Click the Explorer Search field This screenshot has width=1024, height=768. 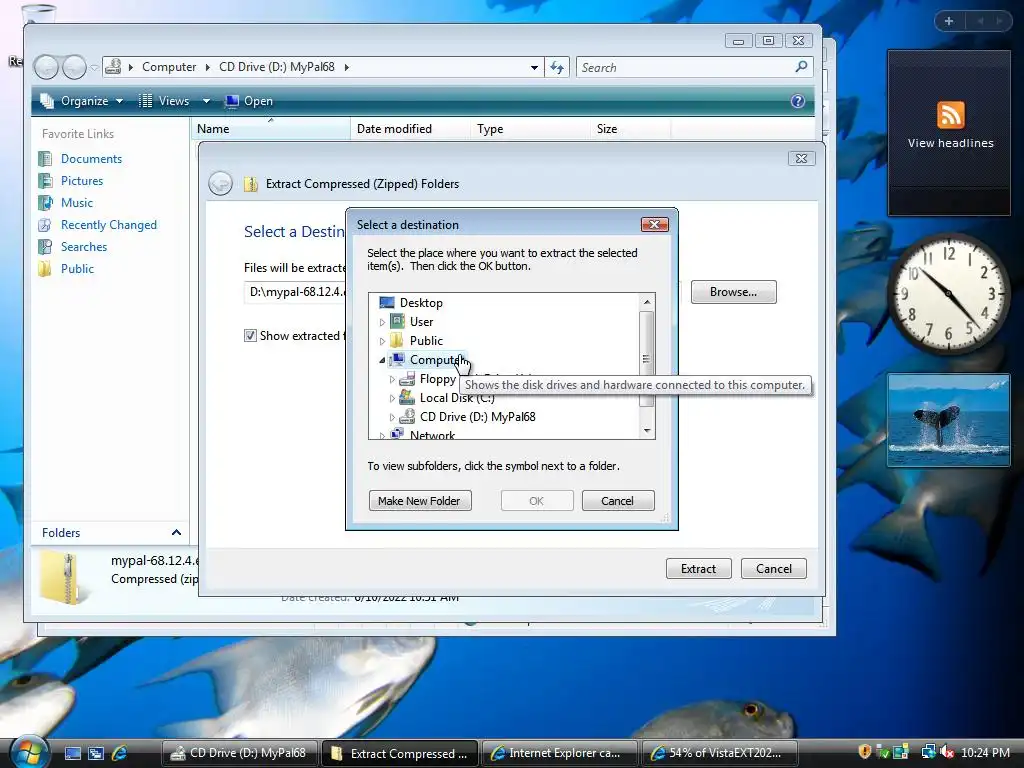click(686, 67)
